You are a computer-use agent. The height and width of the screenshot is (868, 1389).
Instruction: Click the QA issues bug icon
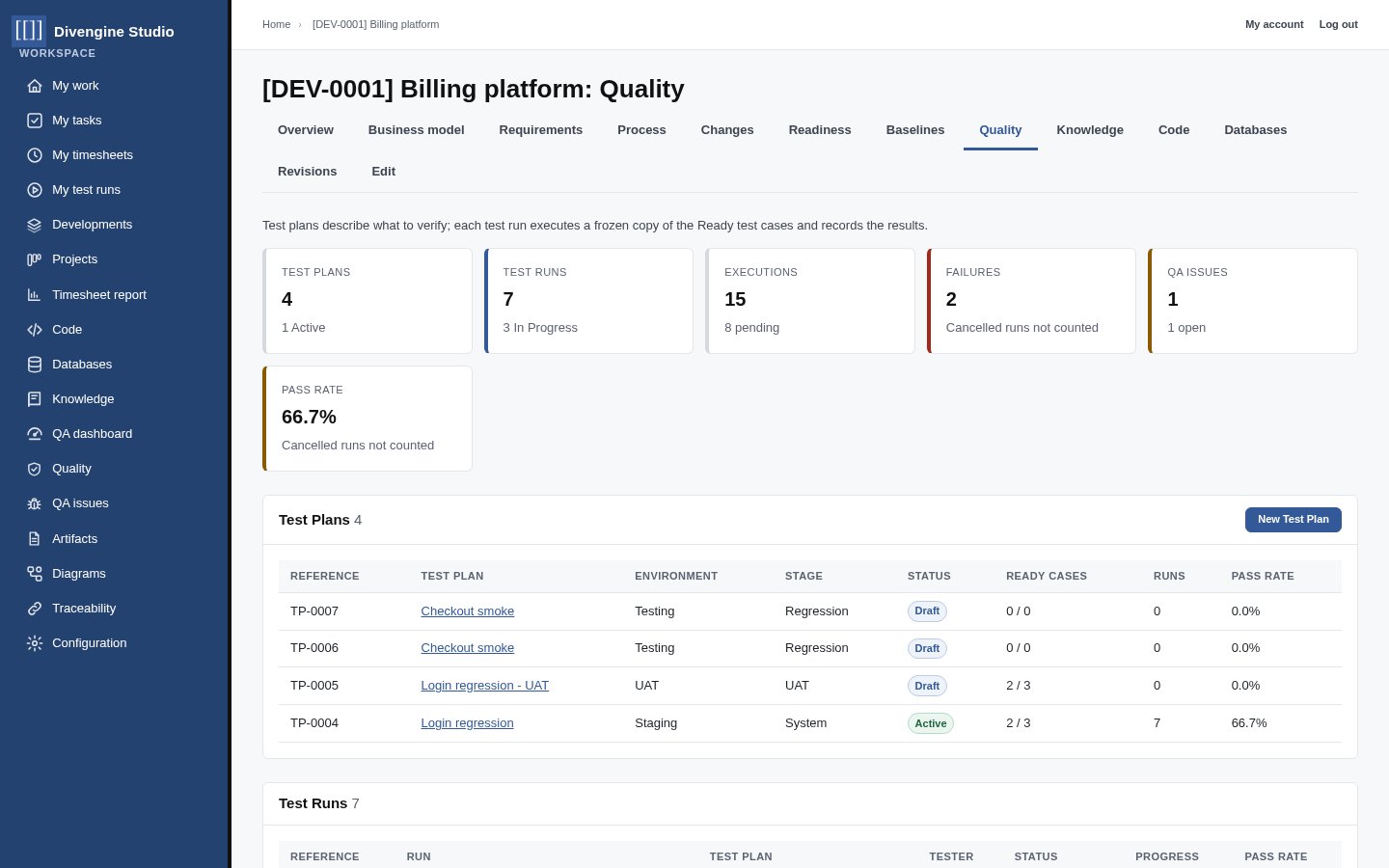point(35,503)
